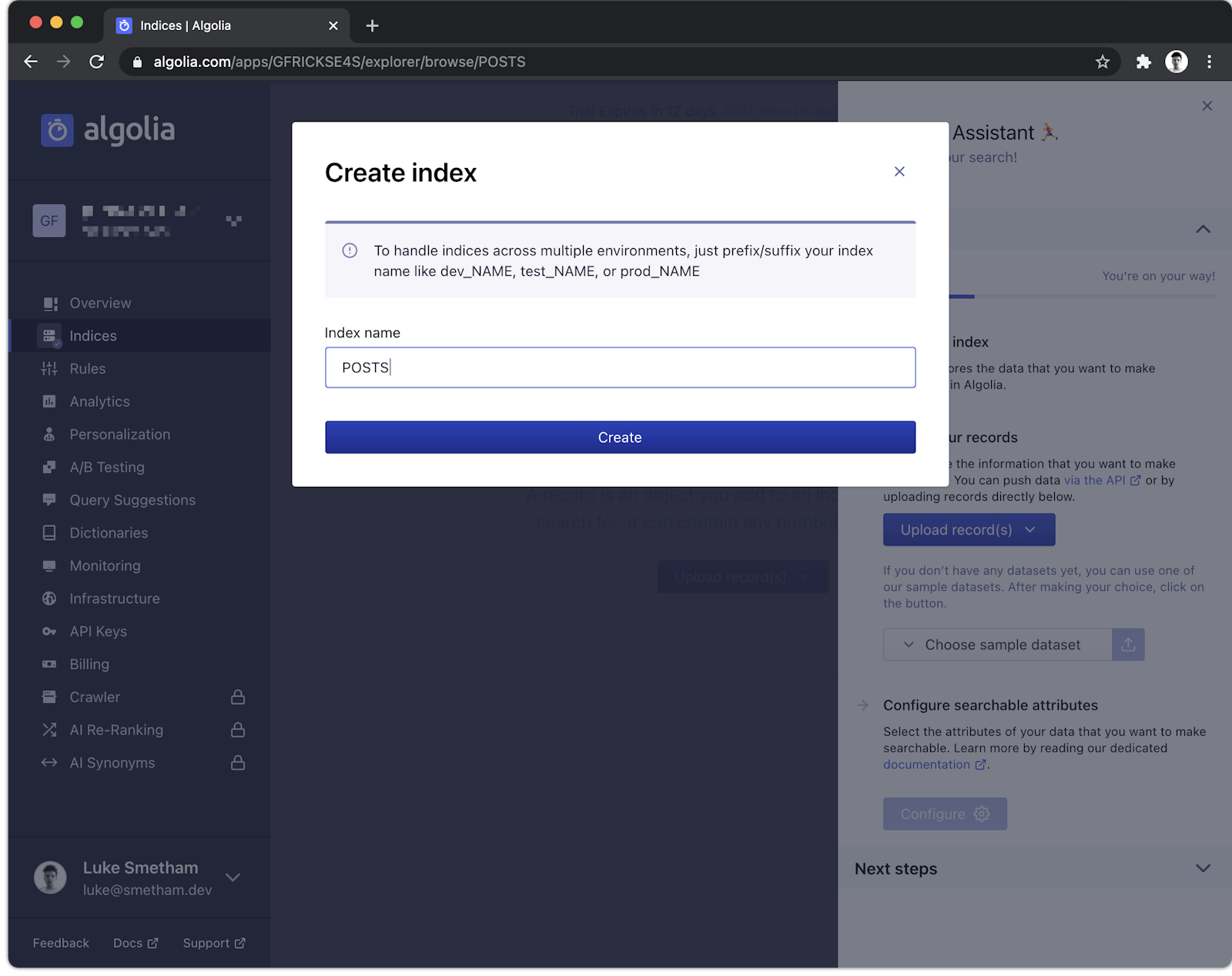Select Indices in the sidebar
The width and height of the screenshot is (1232, 976).
[92, 336]
